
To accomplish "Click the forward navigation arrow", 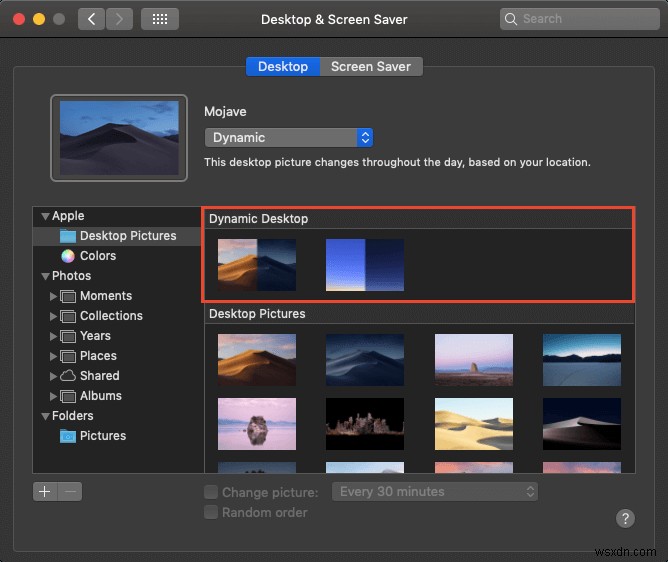I will (x=119, y=19).
